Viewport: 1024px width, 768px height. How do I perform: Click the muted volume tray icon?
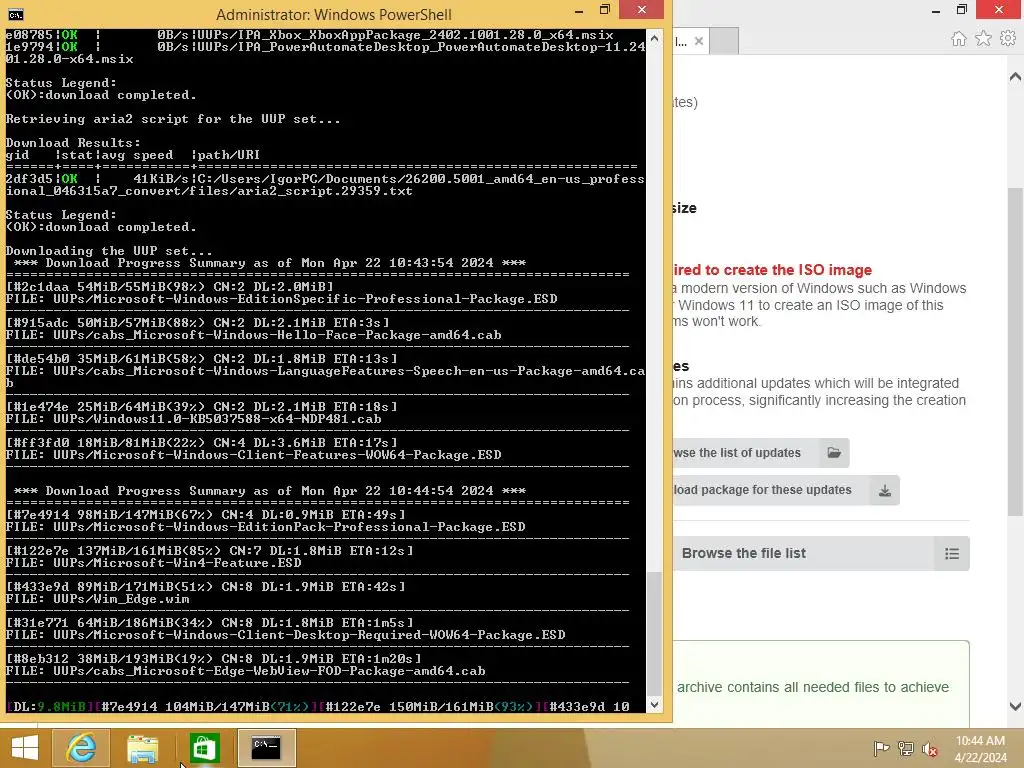pyautogui.click(x=930, y=748)
